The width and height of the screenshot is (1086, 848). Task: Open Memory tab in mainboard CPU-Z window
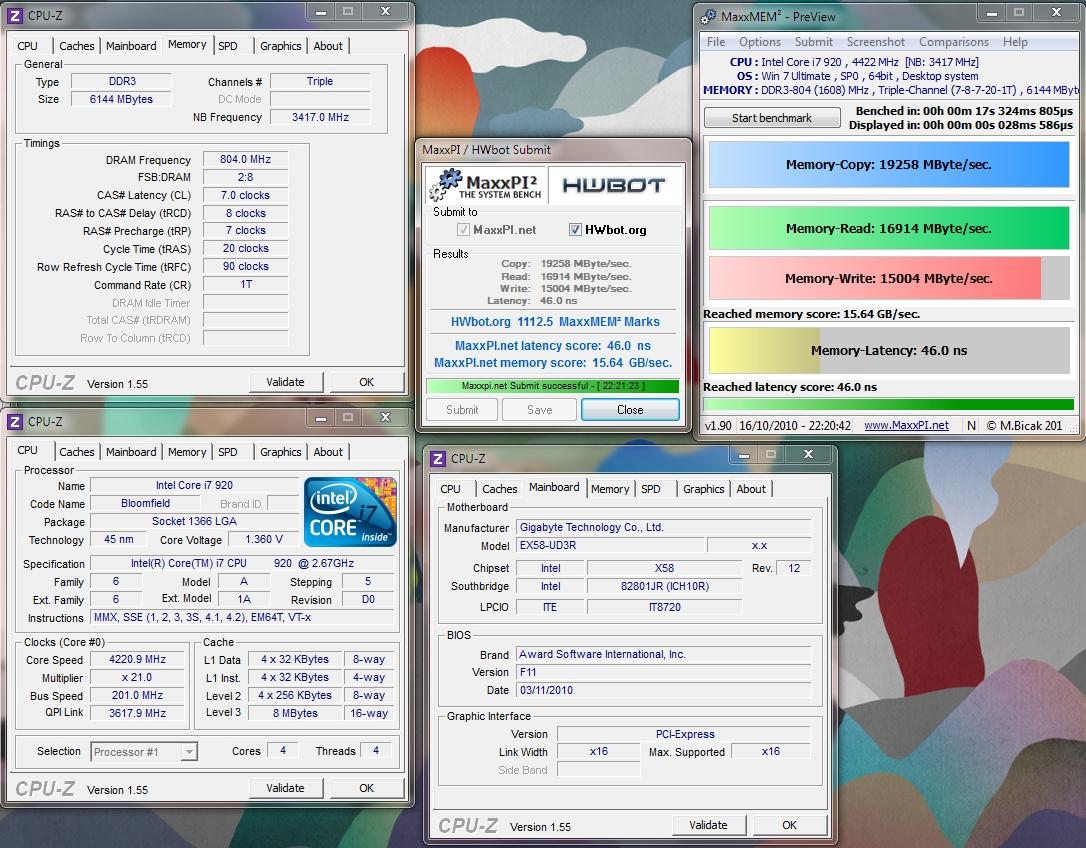pyautogui.click(x=609, y=488)
